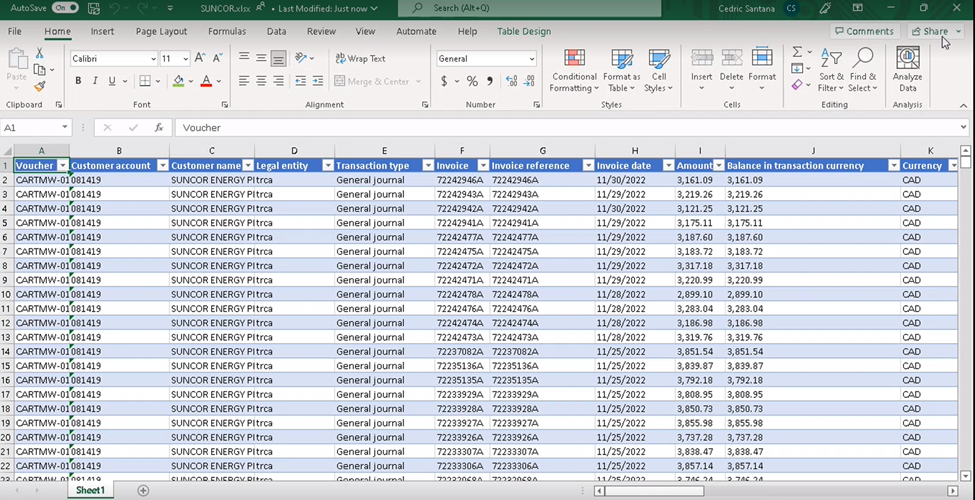Image resolution: width=975 pixels, height=500 pixels.
Task: Toggle the AutoSave switch
Action: click(65, 8)
